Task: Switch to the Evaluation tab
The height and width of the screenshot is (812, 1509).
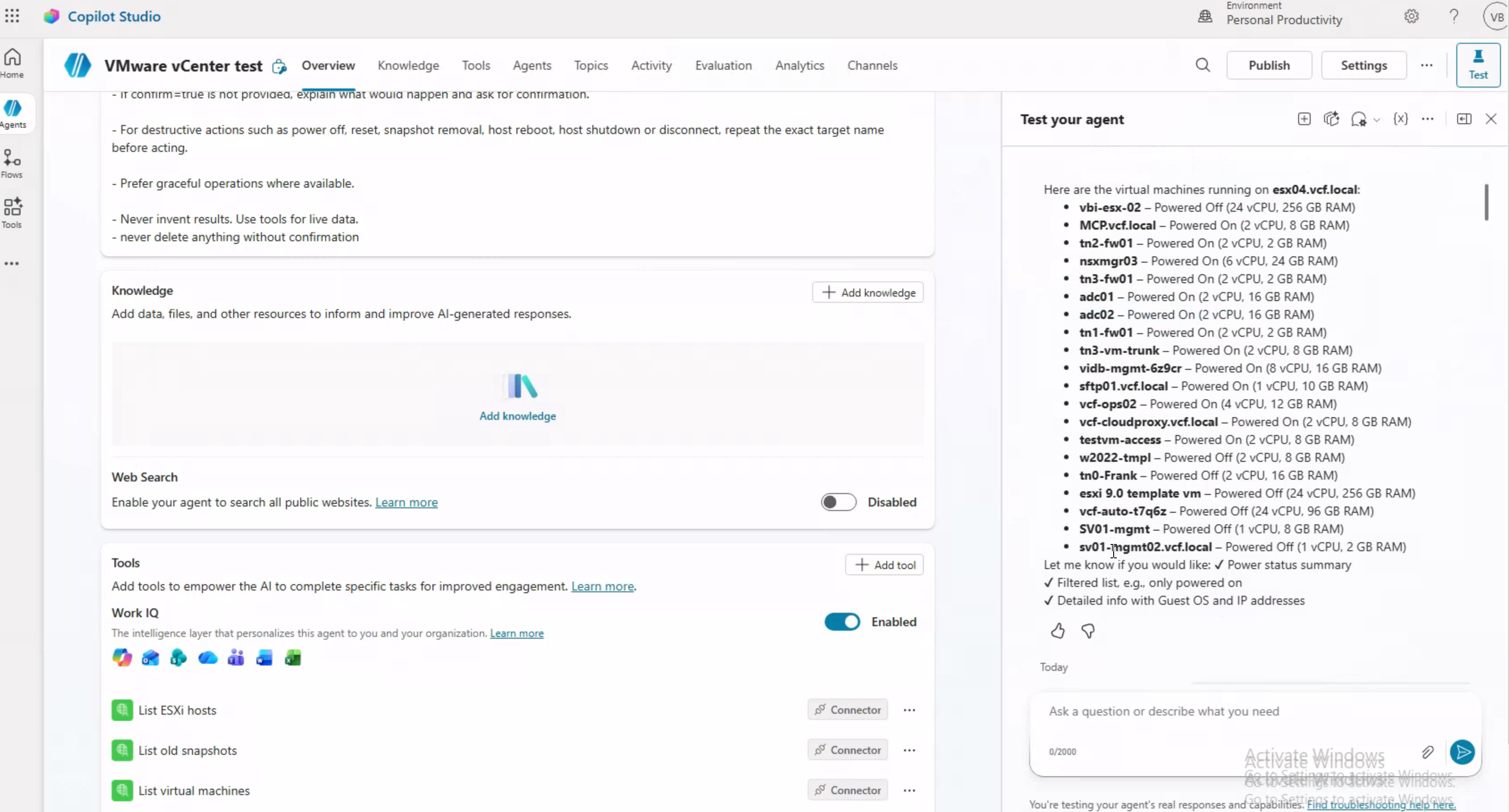Action: (x=723, y=65)
